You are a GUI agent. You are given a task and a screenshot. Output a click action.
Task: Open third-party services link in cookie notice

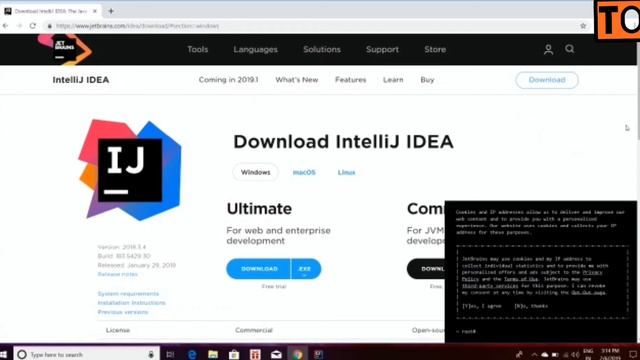click(490, 286)
